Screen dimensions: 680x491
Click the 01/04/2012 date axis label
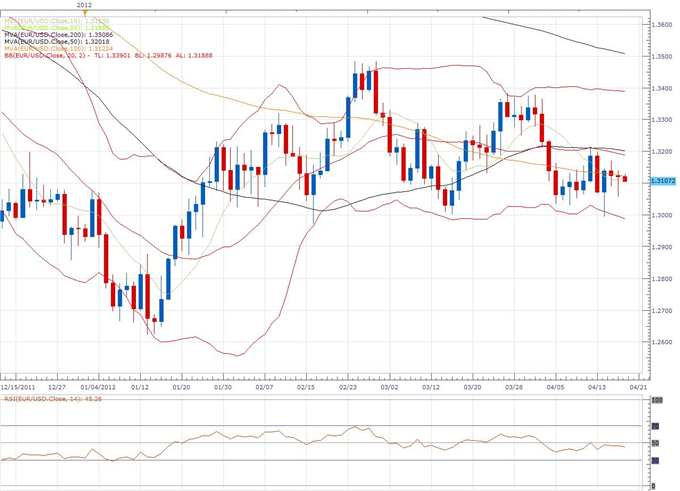click(98, 385)
